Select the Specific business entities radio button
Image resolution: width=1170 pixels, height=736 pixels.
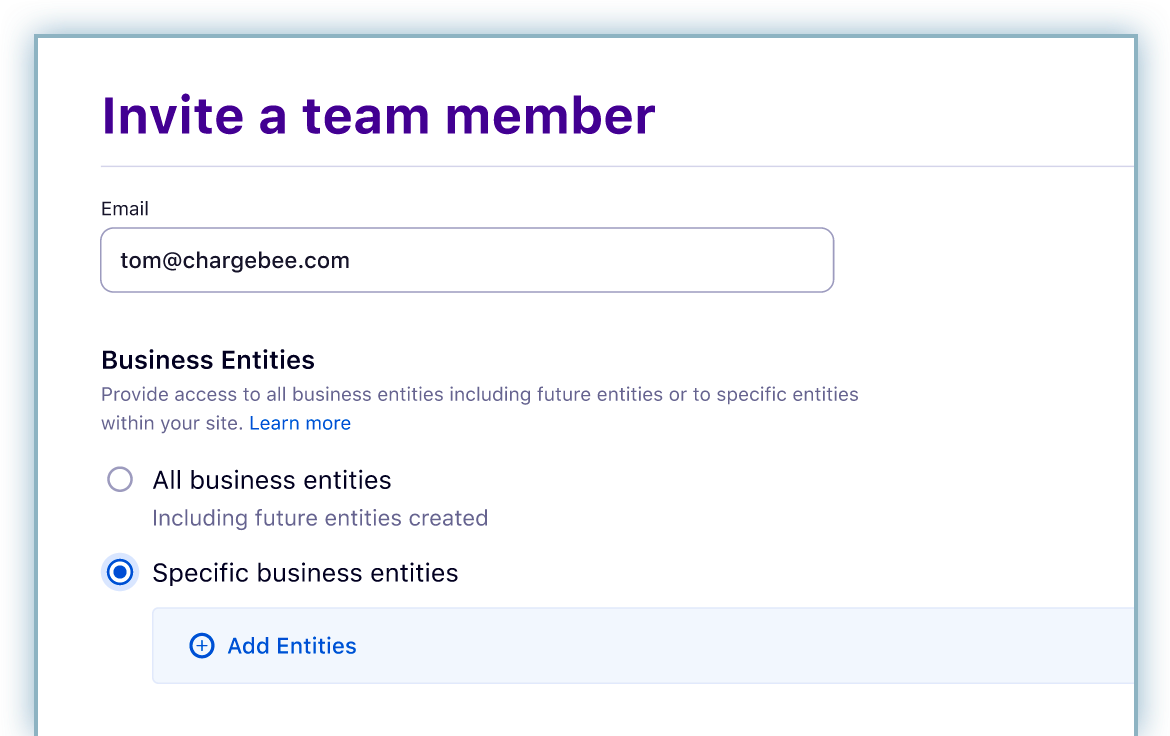[120, 572]
